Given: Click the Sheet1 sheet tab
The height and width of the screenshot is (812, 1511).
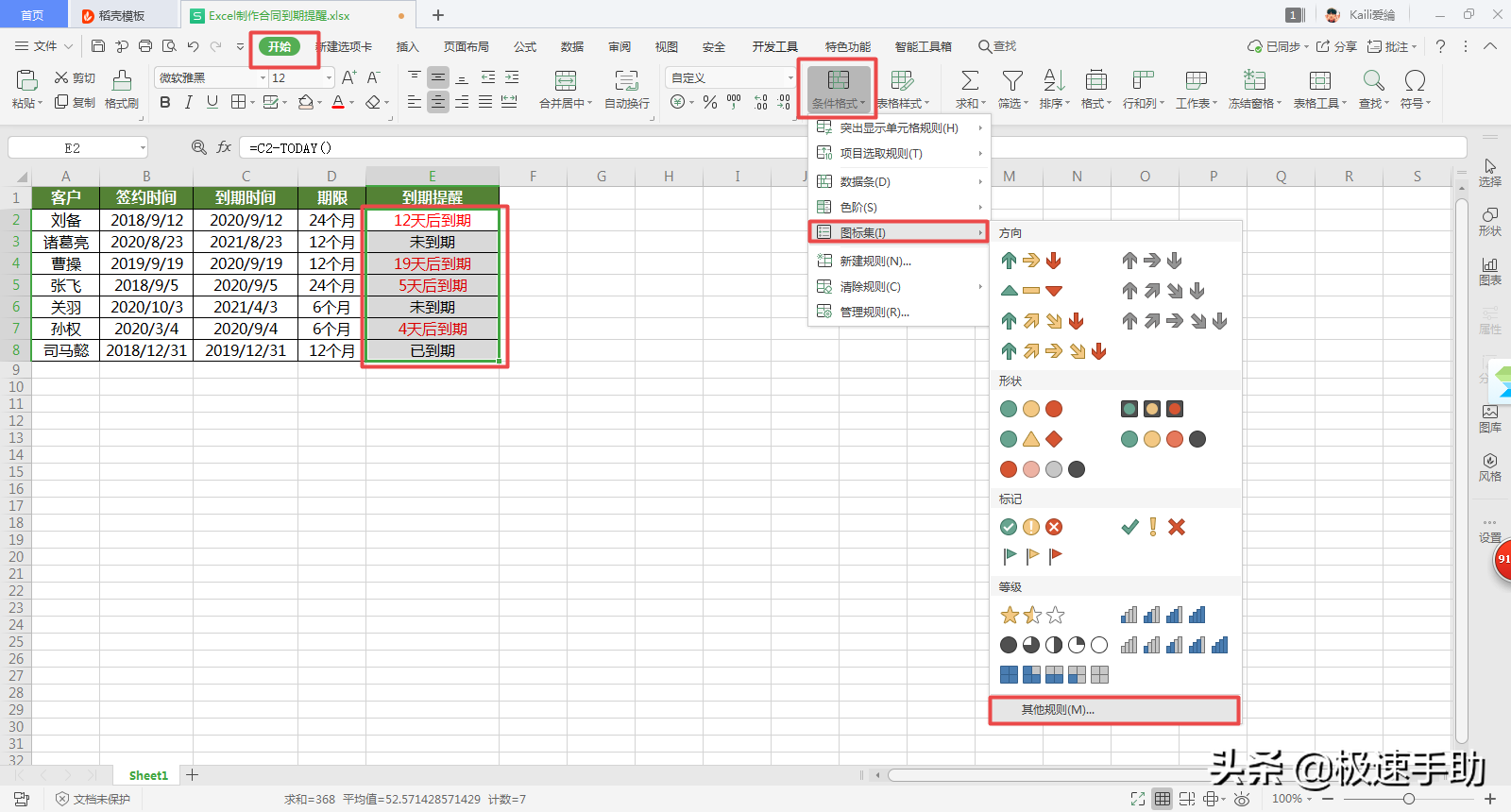Looking at the screenshot, I should (148, 775).
